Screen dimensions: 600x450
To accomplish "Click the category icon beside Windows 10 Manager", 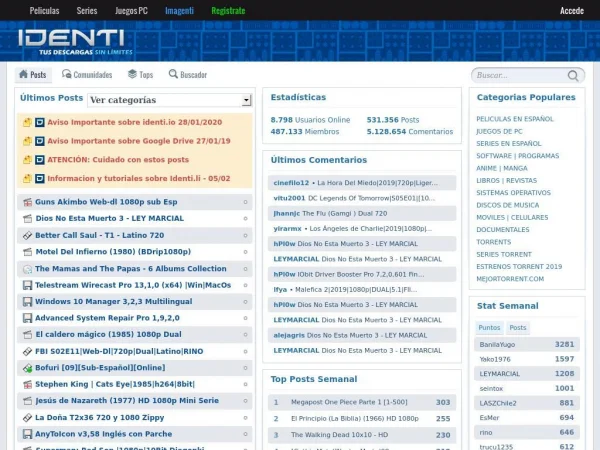I will coord(26,301).
